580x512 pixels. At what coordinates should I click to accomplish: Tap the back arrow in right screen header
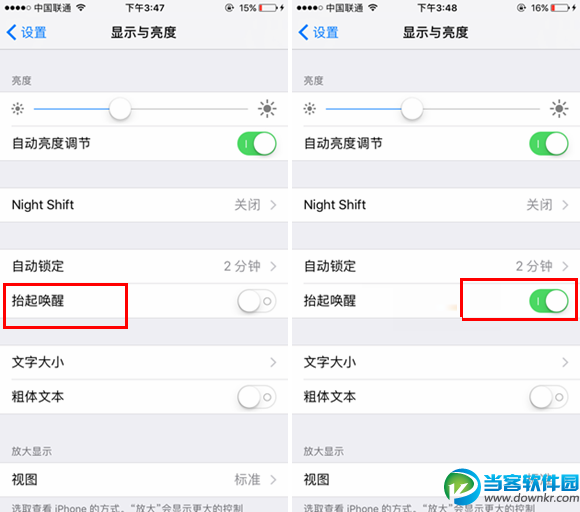coord(303,32)
